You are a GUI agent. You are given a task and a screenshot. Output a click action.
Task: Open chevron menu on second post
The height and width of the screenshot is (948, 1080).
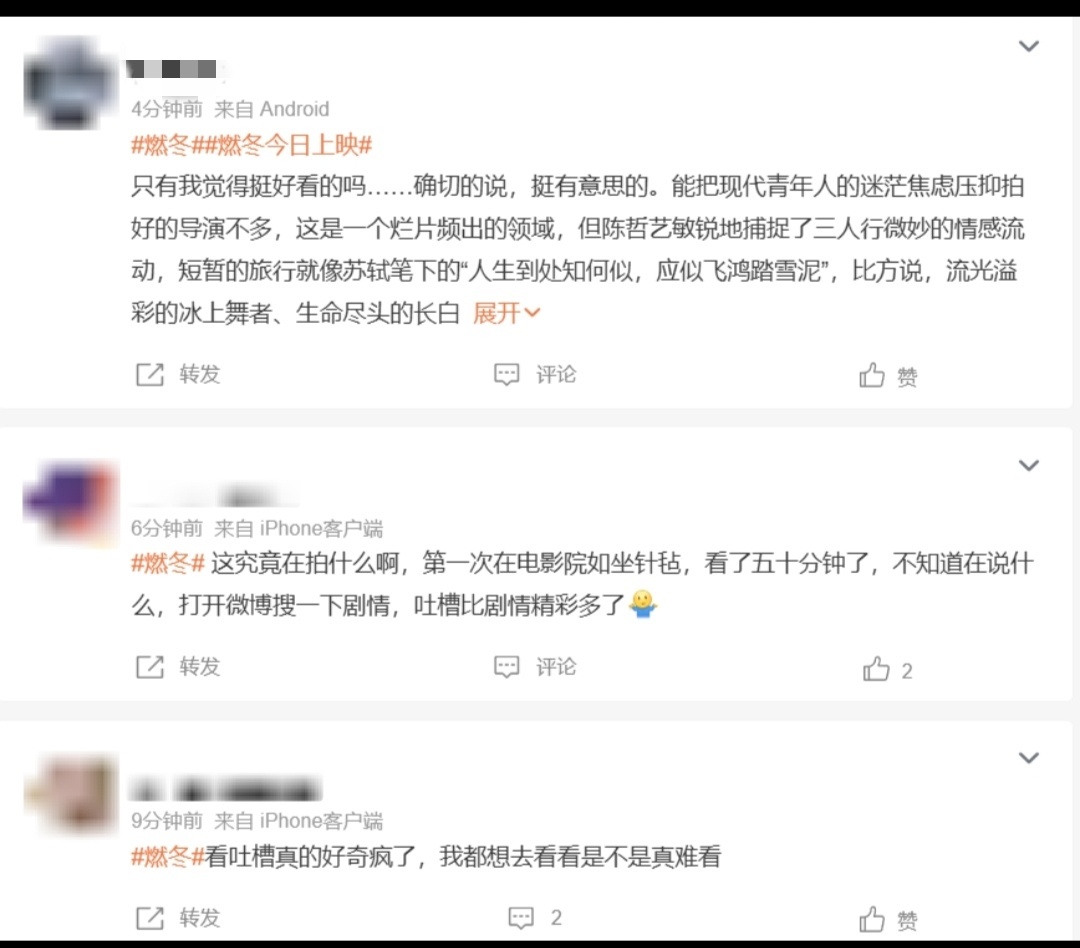(x=1028, y=466)
